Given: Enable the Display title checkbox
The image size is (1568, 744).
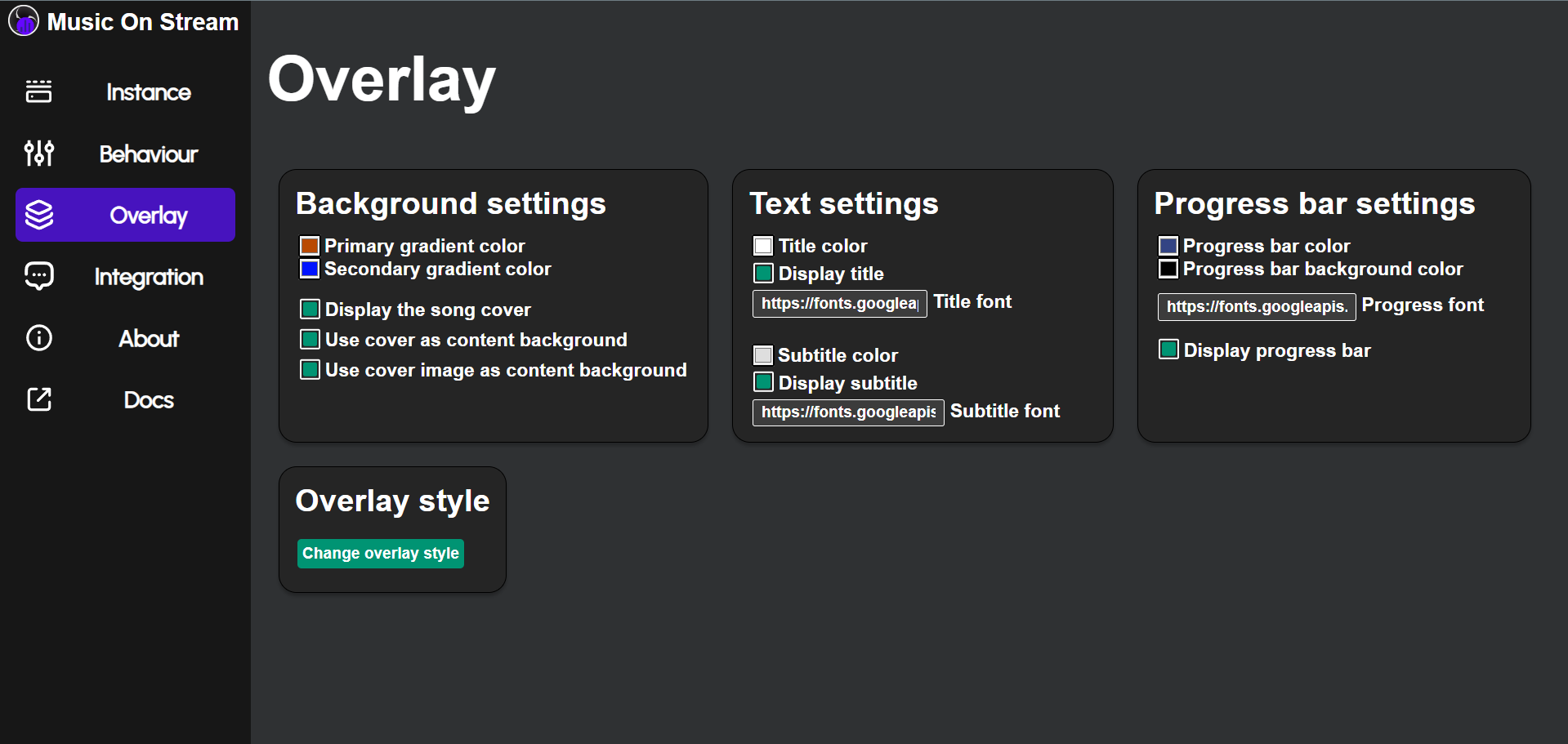Looking at the screenshot, I should 763,273.
